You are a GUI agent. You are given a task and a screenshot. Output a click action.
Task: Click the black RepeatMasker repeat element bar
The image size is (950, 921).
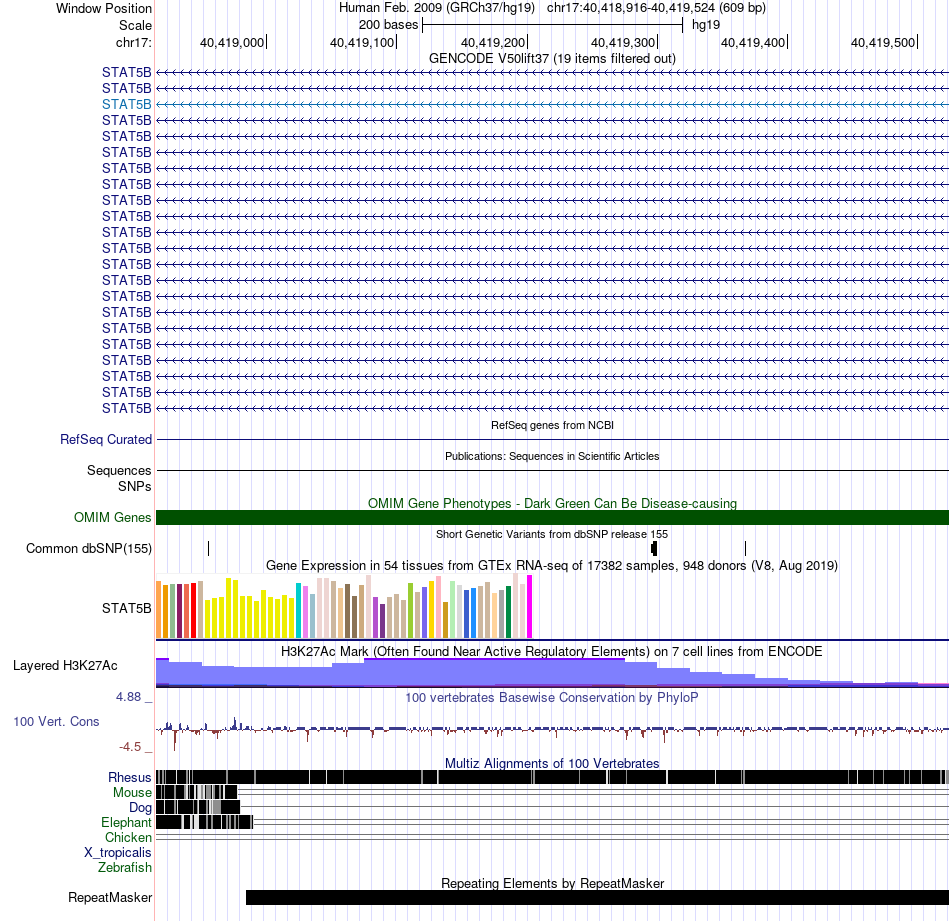coord(597,897)
